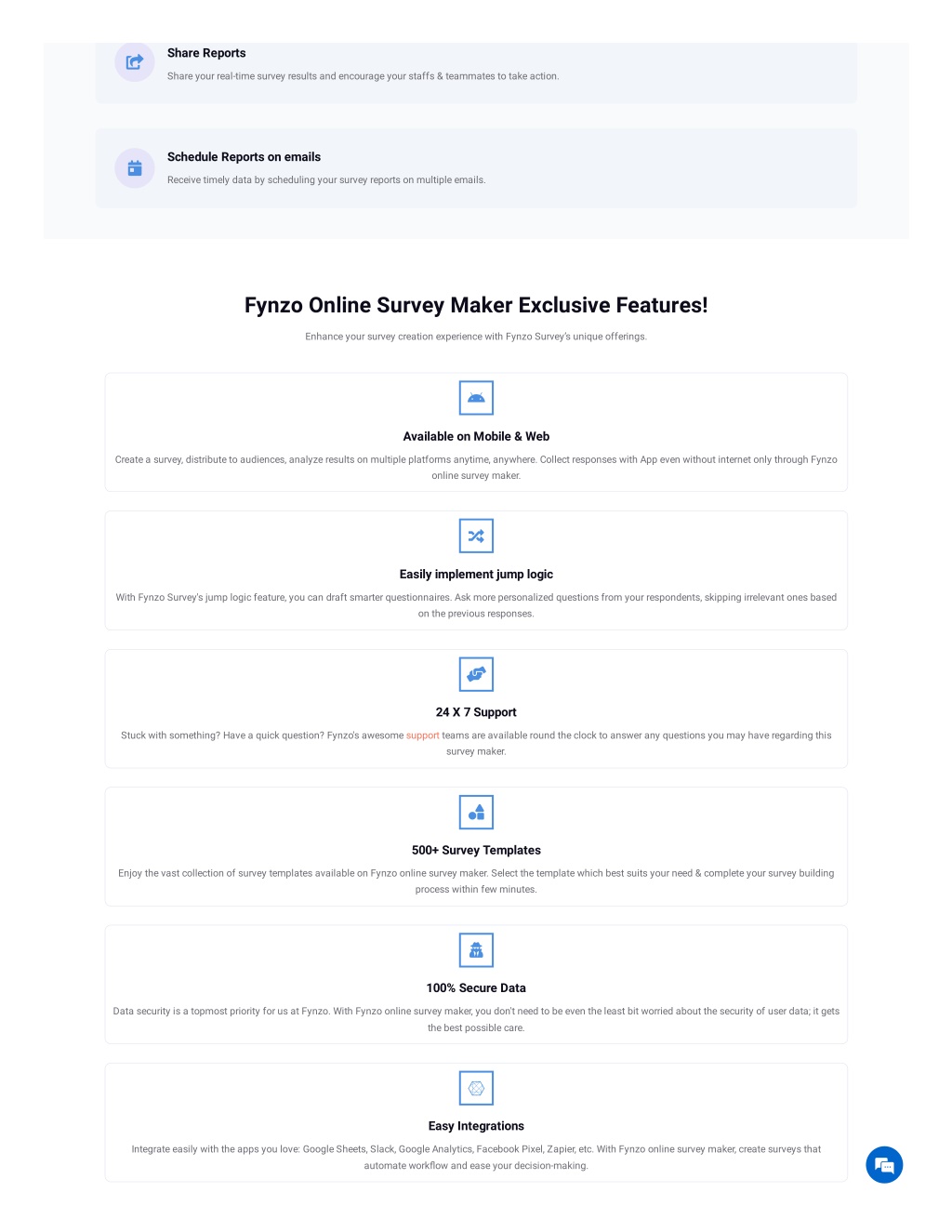Click the Easy Integrations description text
The width and height of the screenshot is (952, 1232).
tap(476, 1158)
